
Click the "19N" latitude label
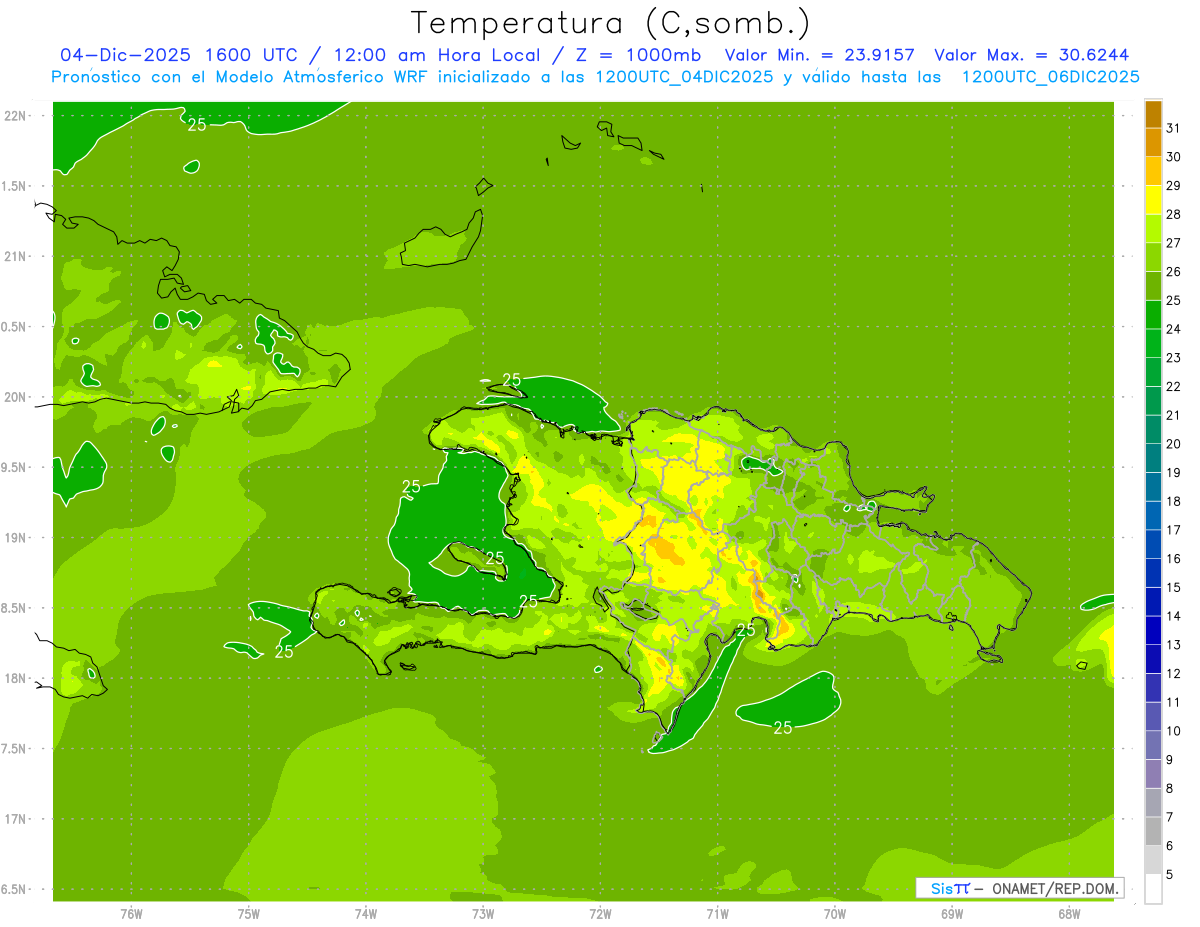[x=16, y=537]
